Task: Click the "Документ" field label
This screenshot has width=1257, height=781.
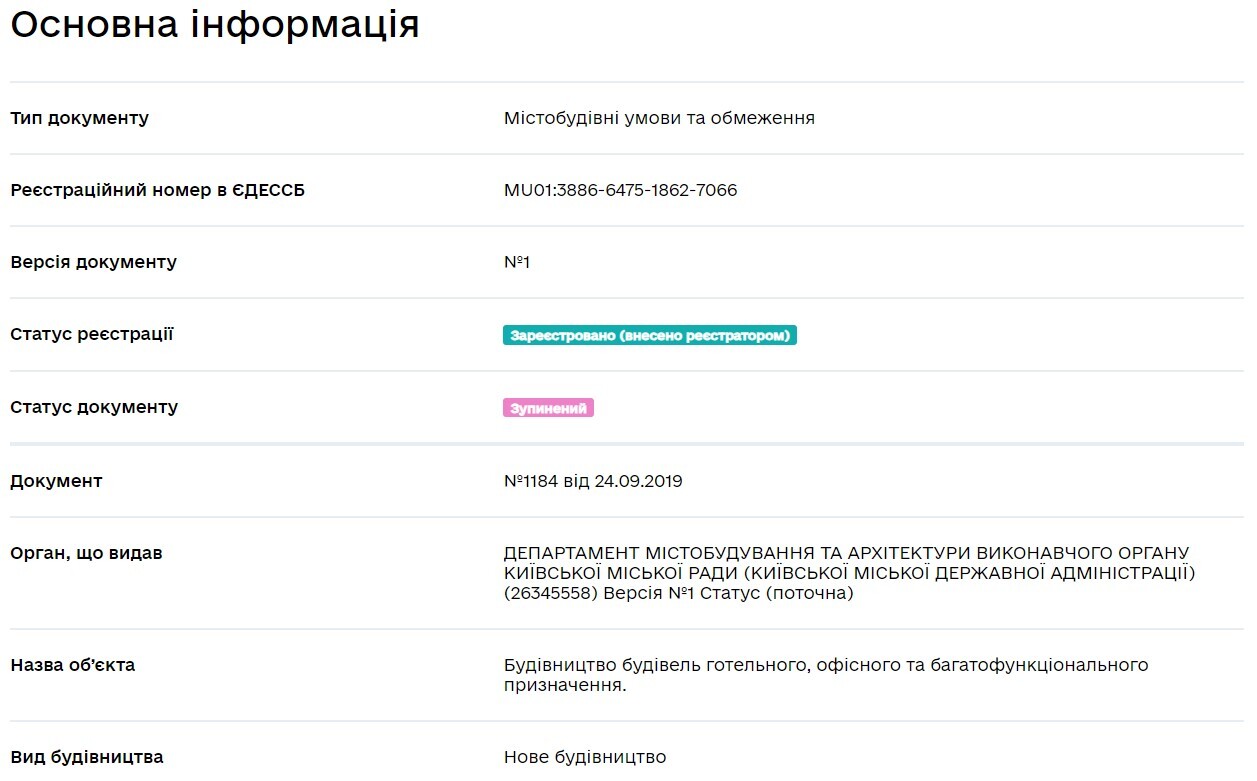Action: tap(56, 481)
